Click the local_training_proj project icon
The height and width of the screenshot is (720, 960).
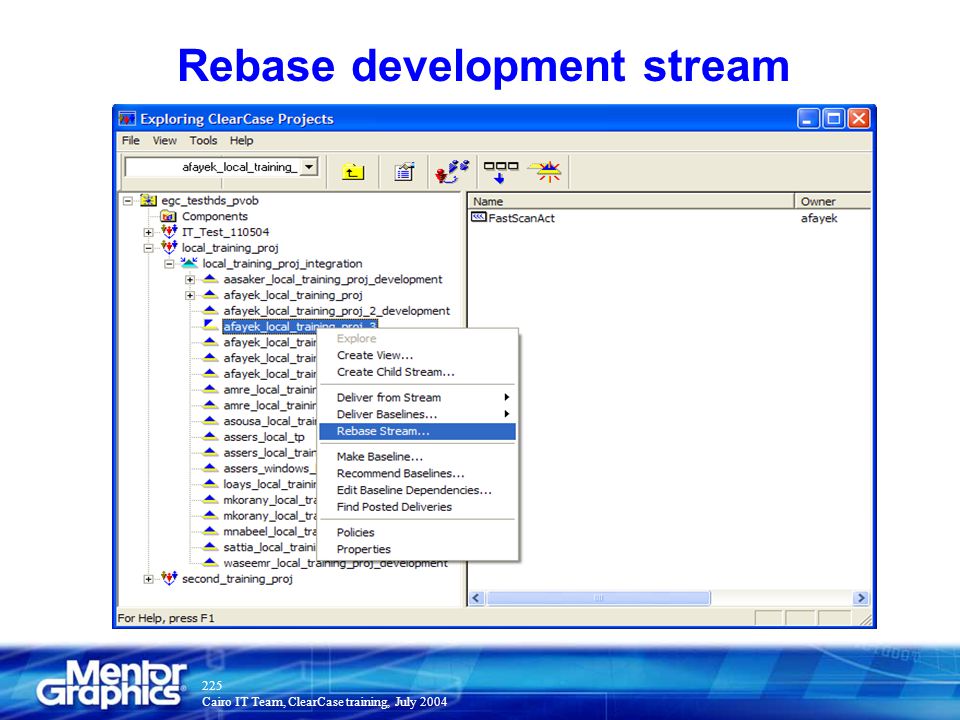pos(170,247)
